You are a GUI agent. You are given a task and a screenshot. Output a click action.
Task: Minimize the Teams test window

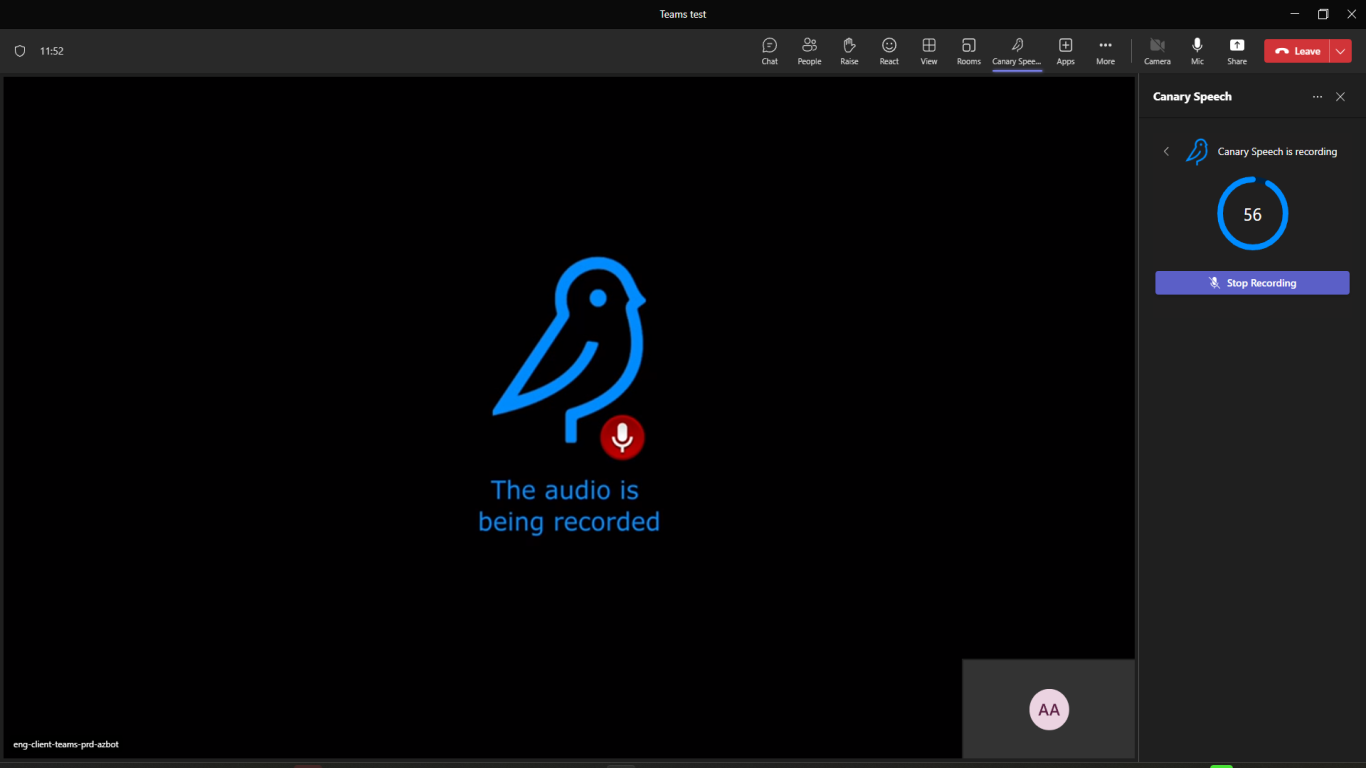(x=1295, y=14)
